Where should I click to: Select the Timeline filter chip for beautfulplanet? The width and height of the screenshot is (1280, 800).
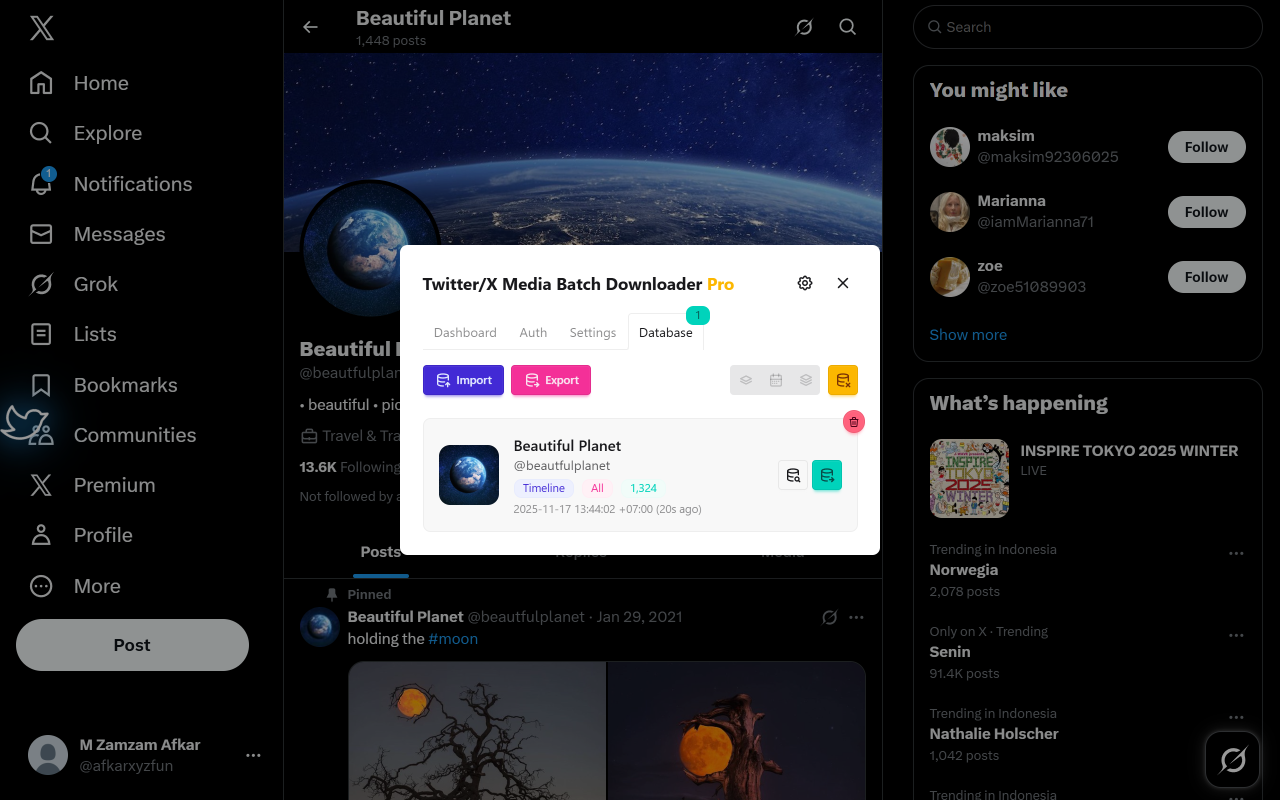click(x=544, y=488)
